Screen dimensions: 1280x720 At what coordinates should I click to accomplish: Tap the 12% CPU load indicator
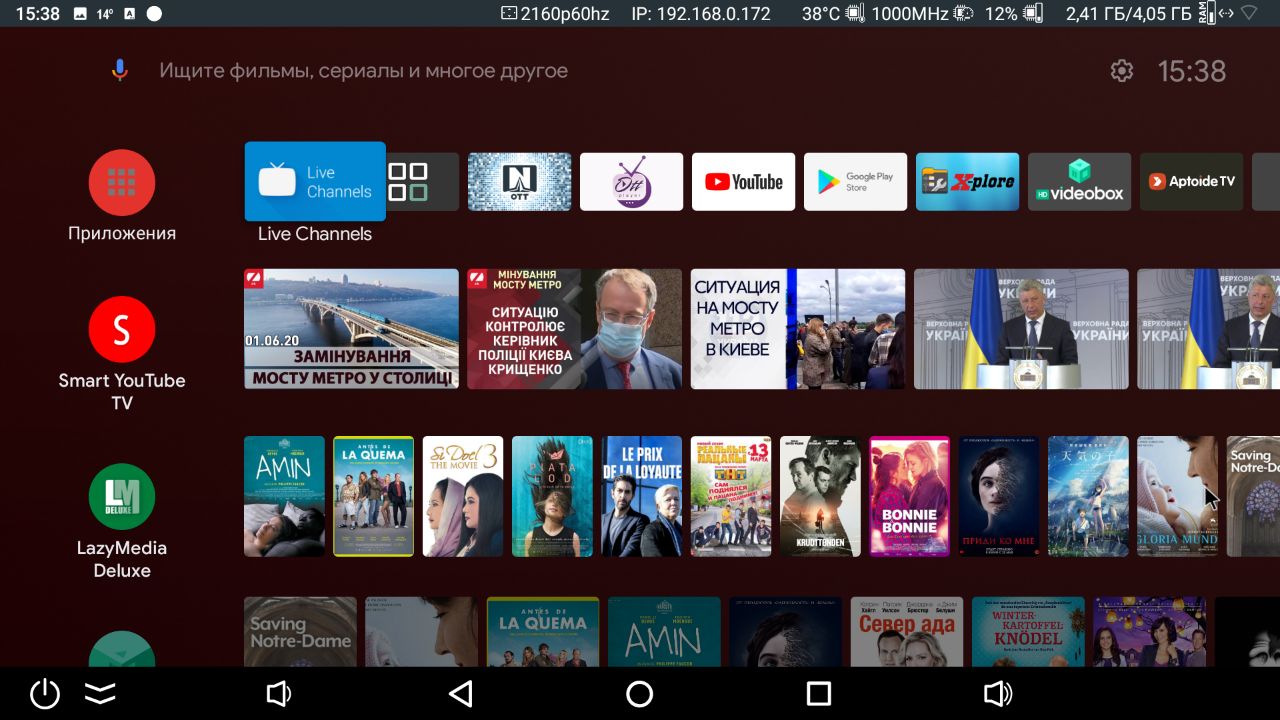(1013, 14)
